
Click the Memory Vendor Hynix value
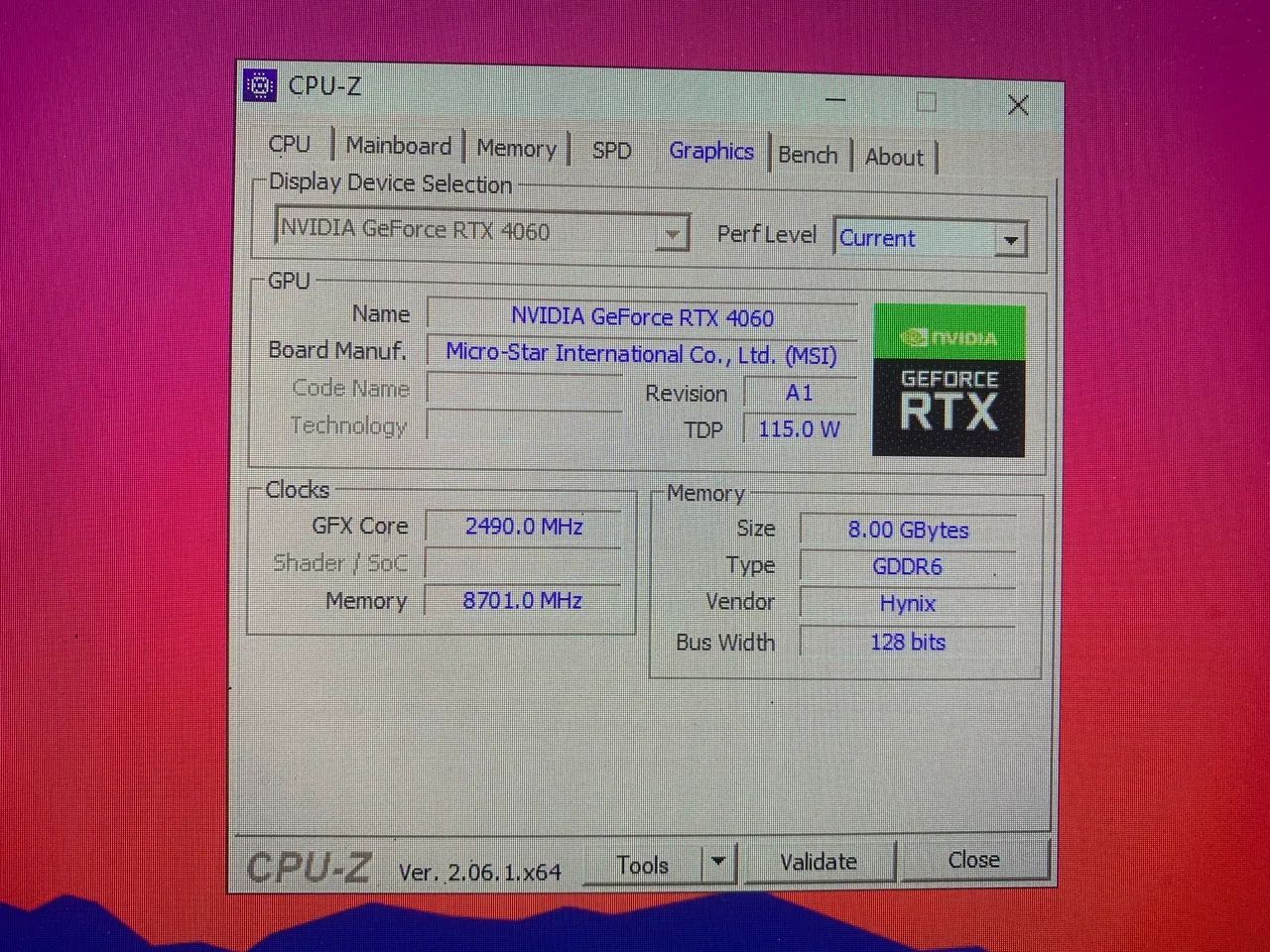click(x=908, y=603)
